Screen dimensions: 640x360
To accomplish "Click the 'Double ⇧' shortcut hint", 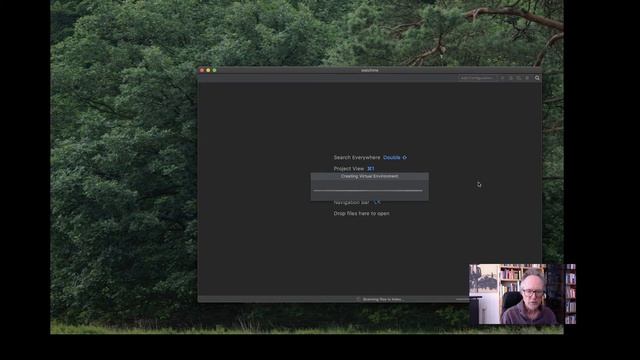I will coord(395,157).
